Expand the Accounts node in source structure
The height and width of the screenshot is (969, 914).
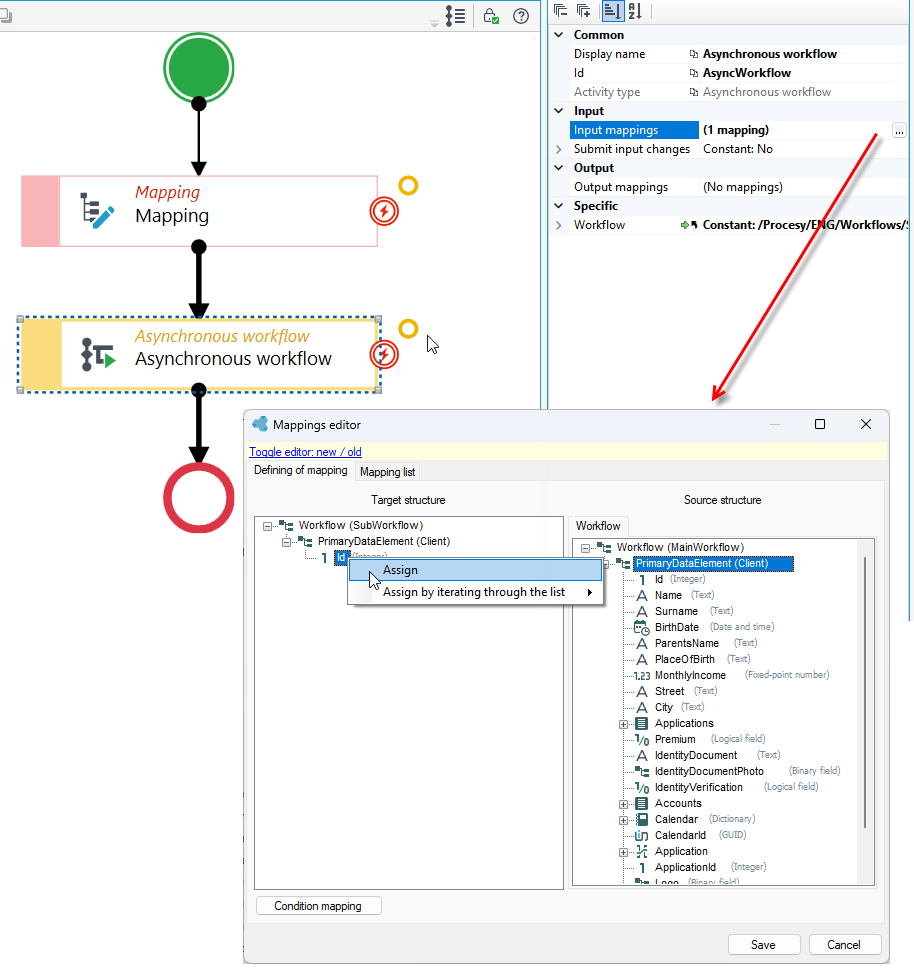[x=624, y=804]
